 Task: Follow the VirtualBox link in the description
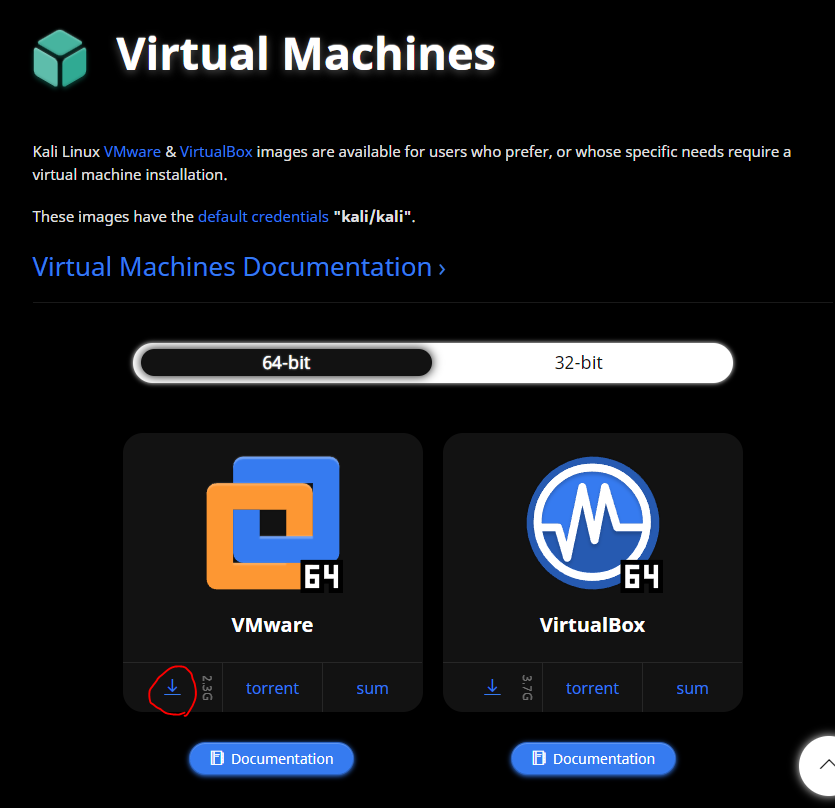(216, 152)
